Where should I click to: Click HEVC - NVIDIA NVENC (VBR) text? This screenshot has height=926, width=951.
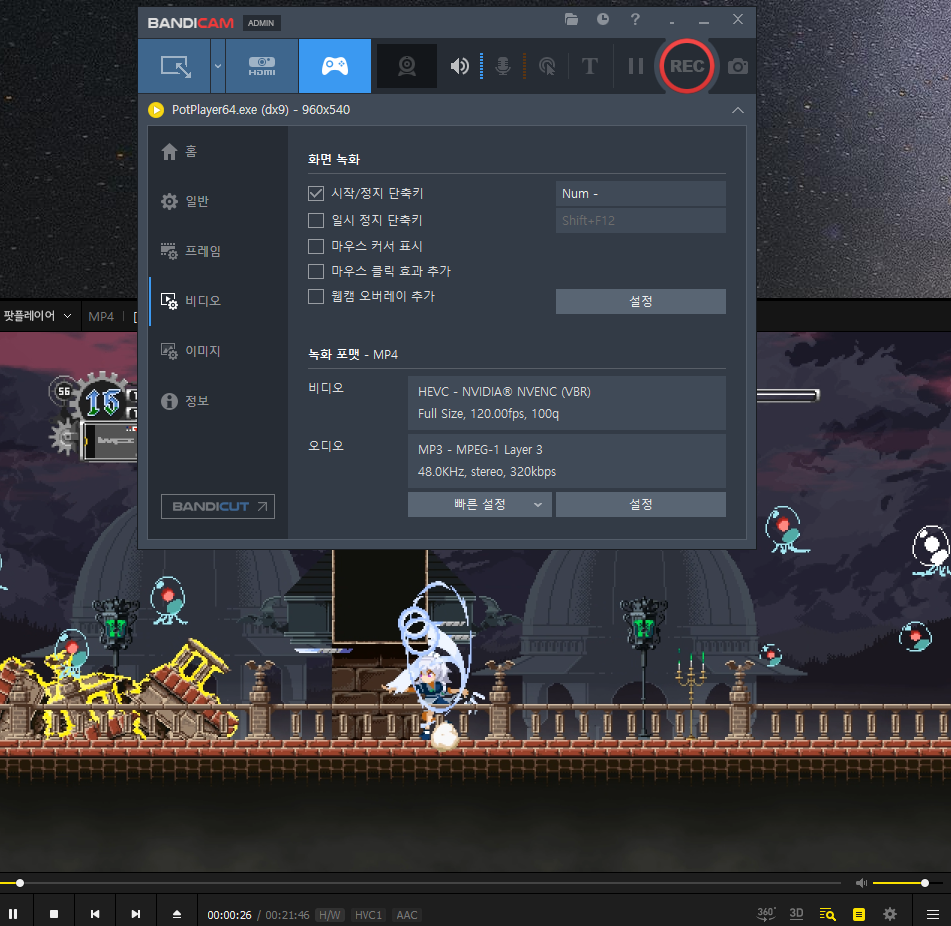[504, 392]
